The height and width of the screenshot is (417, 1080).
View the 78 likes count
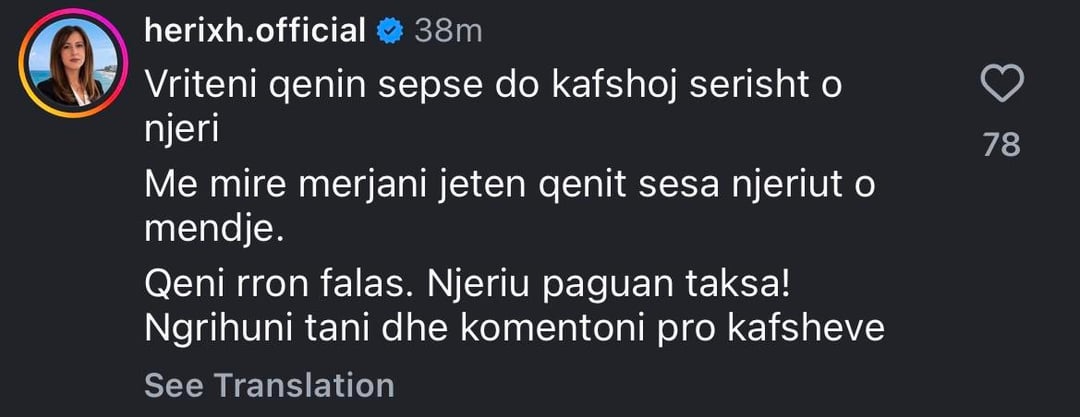point(1001,146)
